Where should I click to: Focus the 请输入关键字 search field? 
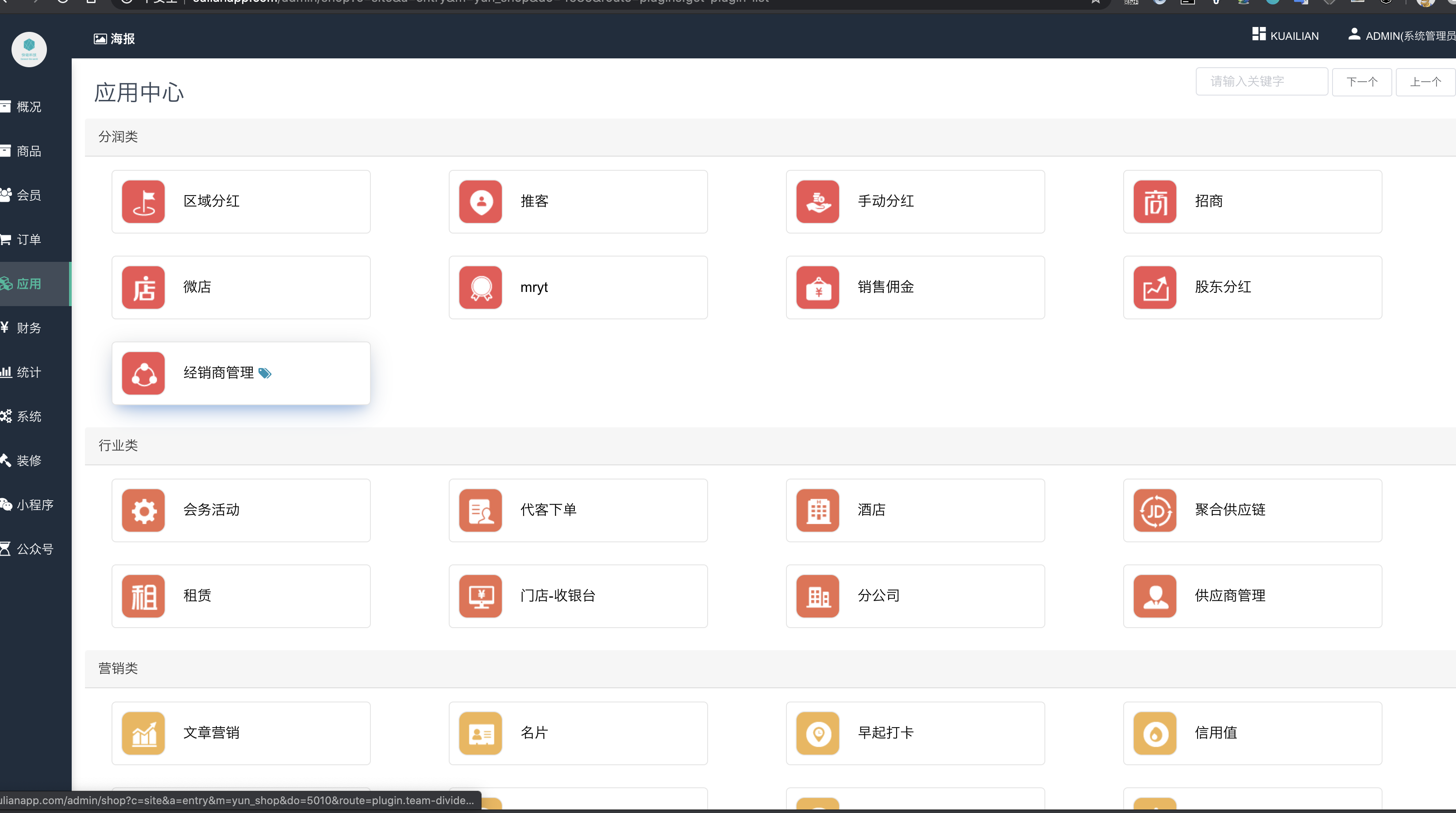1262,81
